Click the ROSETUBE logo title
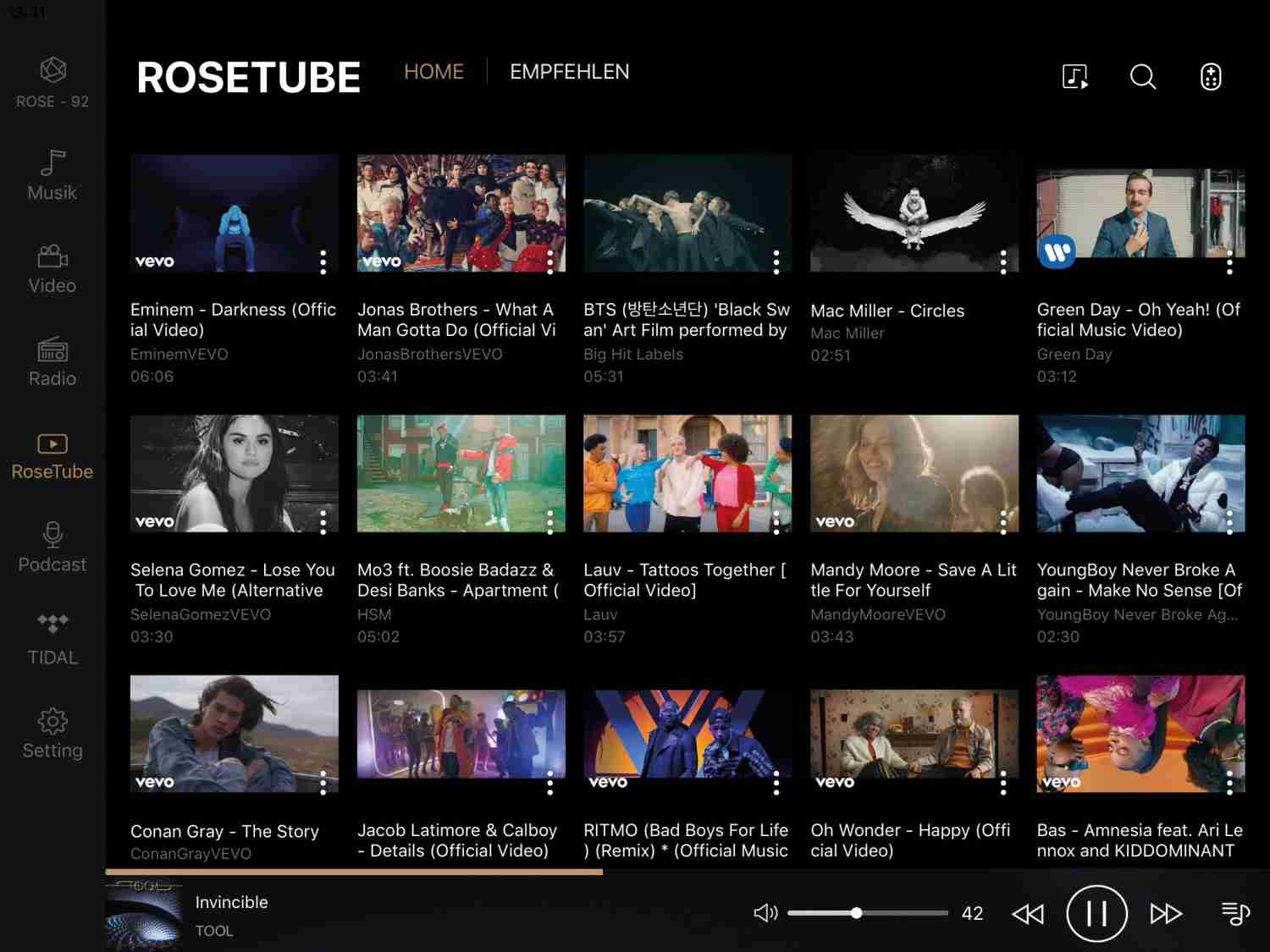1270x952 pixels. [249, 77]
